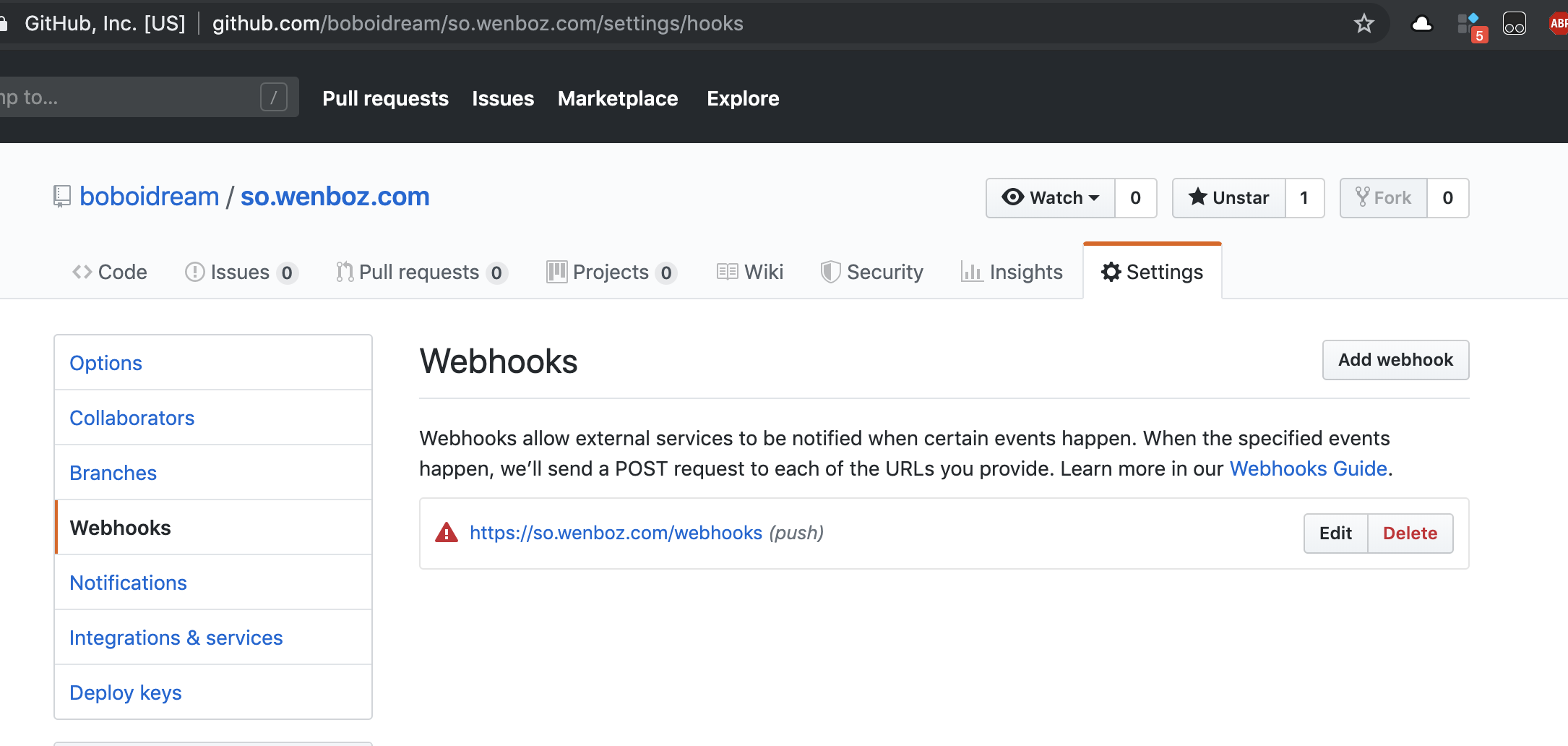Screen dimensions: 1568x746
Task: Open Branches in the settings sidebar
Action: 213,473
